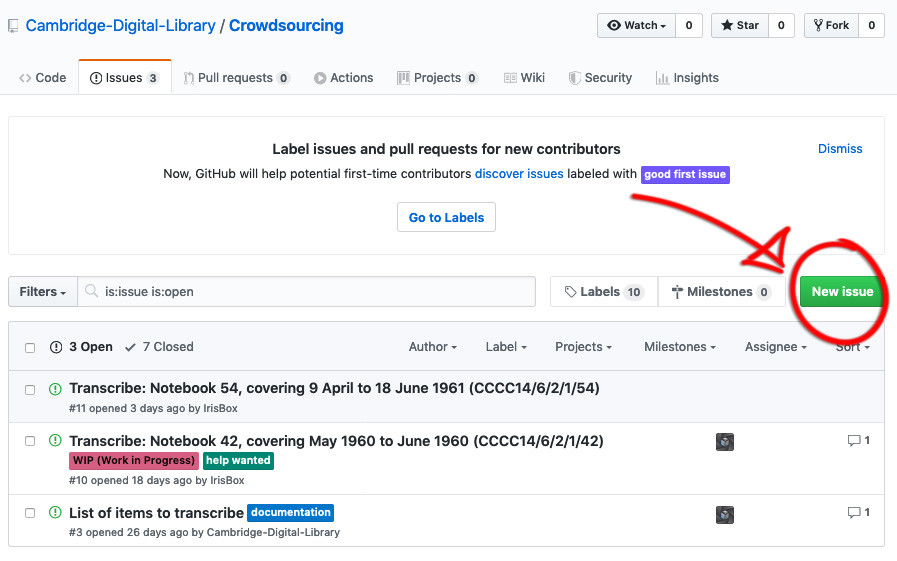Select the Notebook 42 issue checkbox
The image size is (897, 561).
[x=30, y=441]
